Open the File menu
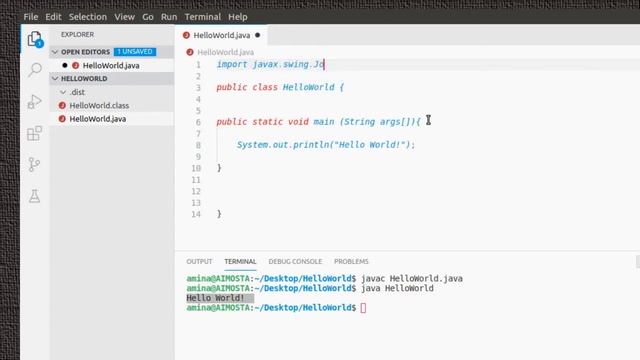640x360 pixels. pyautogui.click(x=31, y=17)
